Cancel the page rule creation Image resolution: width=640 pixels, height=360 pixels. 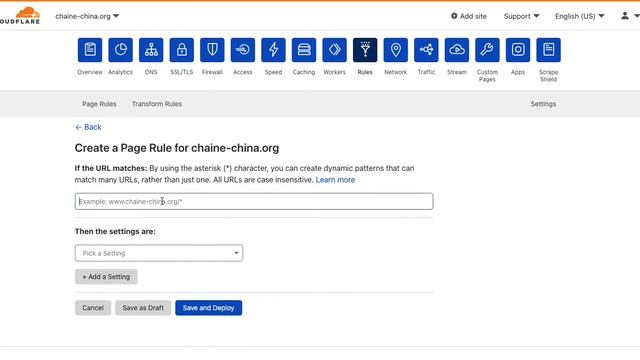(93, 308)
